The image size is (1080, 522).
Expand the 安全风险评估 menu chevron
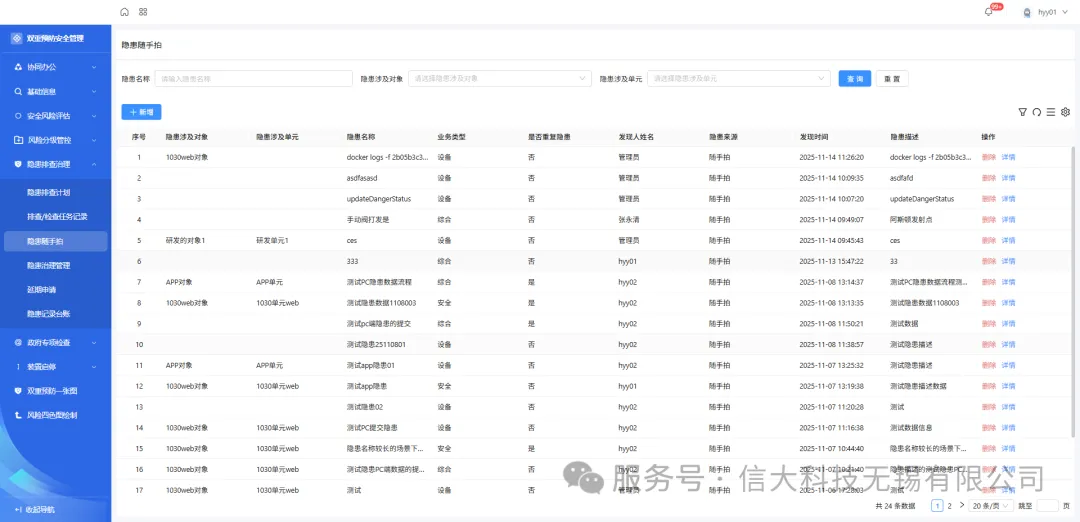(94, 116)
